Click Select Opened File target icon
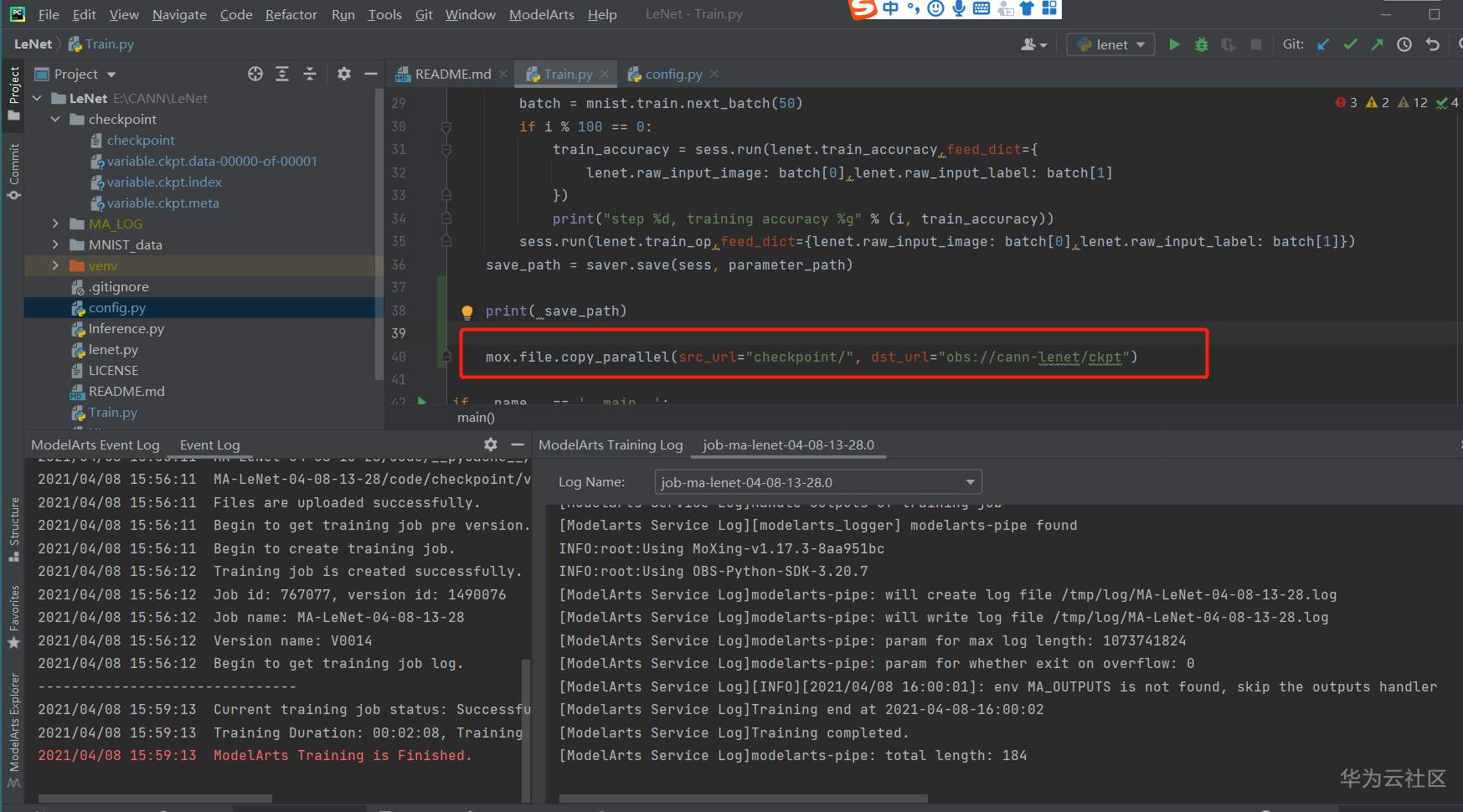The height and width of the screenshot is (812, 1463). 255,74
